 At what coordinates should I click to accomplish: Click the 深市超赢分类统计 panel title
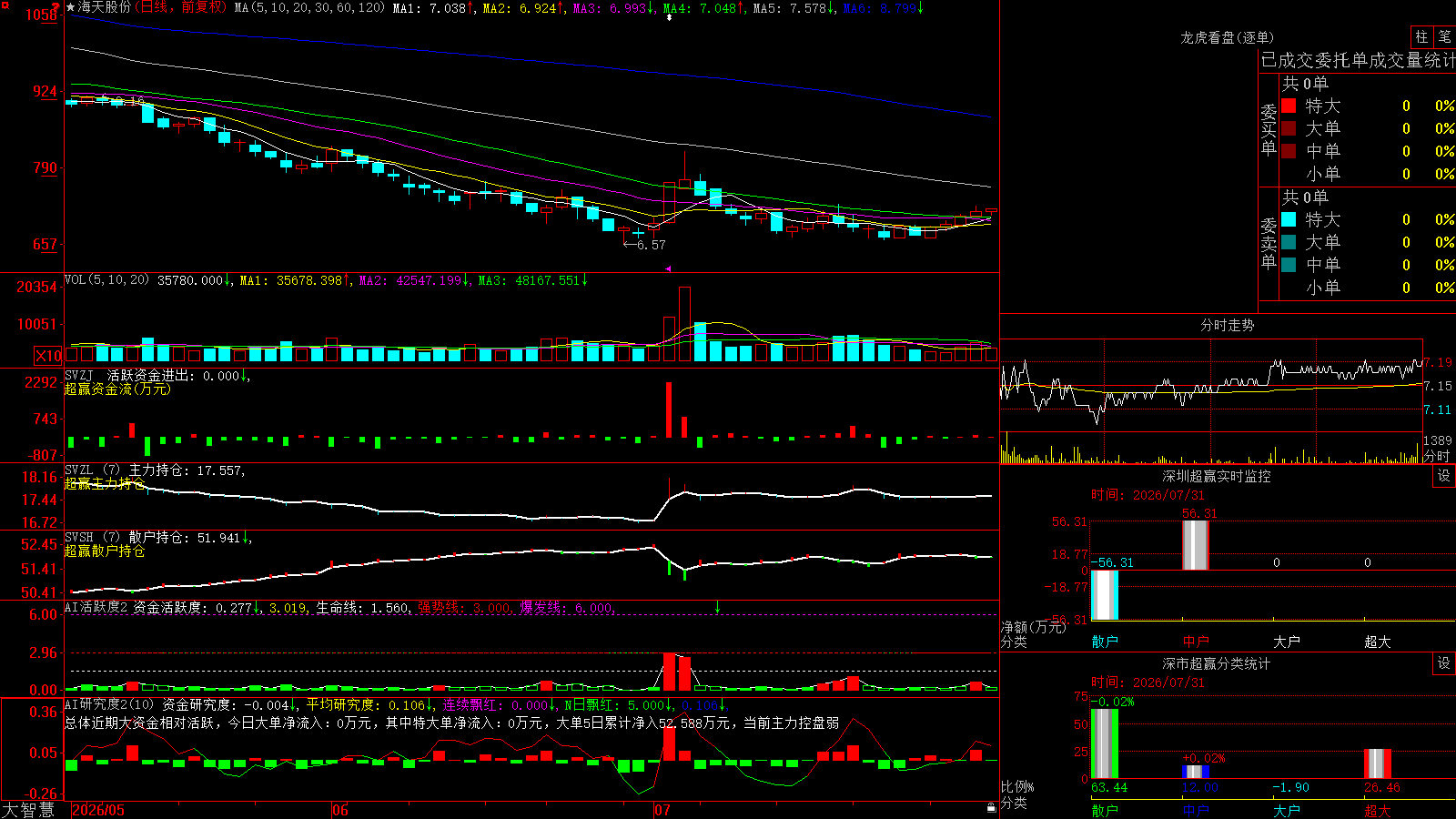[x=1216, y=663]
